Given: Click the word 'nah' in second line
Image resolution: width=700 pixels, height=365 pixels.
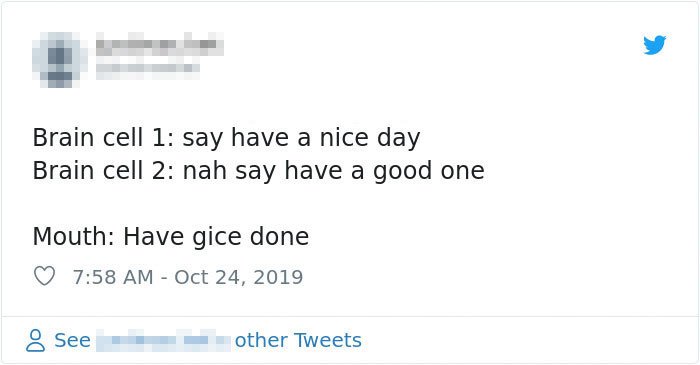Looking at the screenshot, I should [204, 171].
